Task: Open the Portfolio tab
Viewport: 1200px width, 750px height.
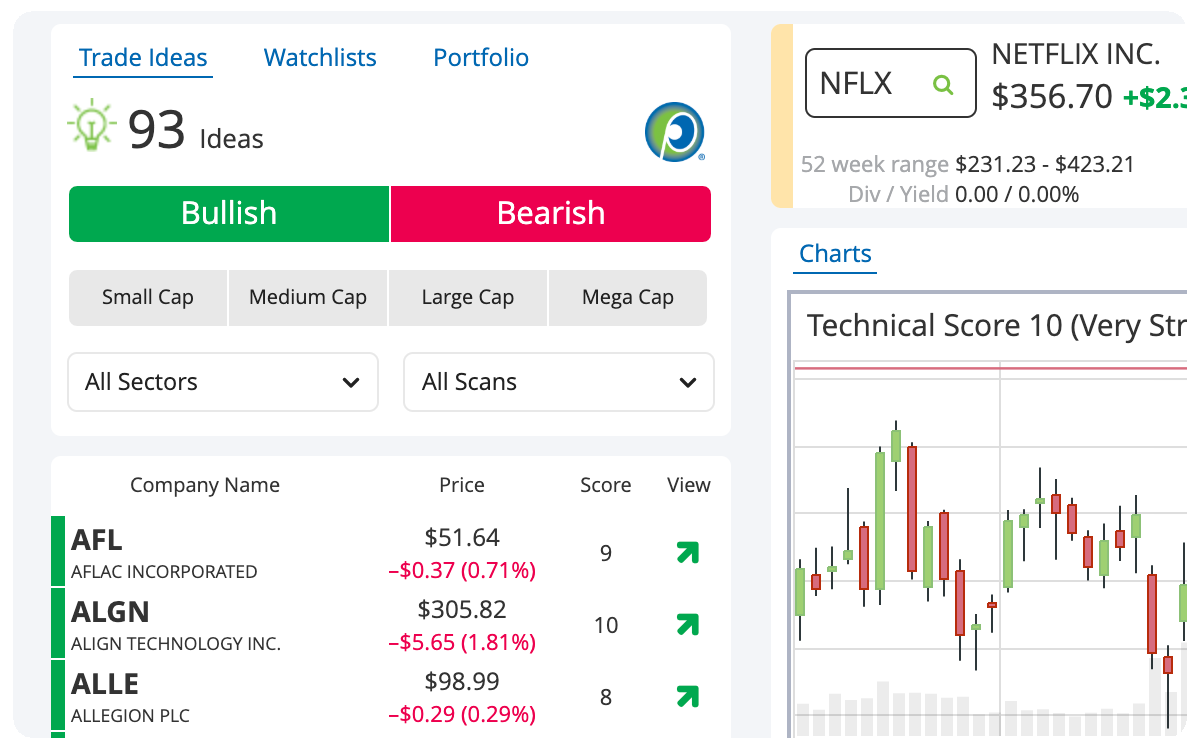Action: [481, 58]
